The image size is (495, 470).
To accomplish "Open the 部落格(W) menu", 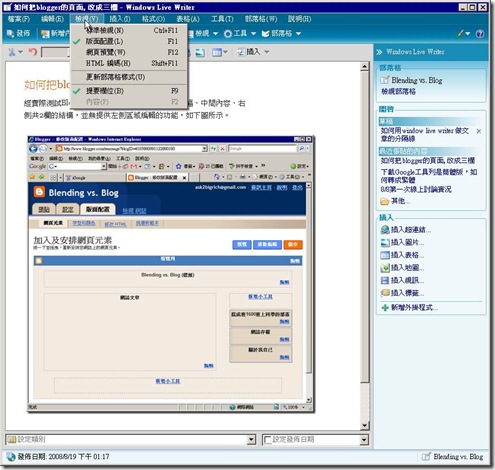I will click(261, 19).
